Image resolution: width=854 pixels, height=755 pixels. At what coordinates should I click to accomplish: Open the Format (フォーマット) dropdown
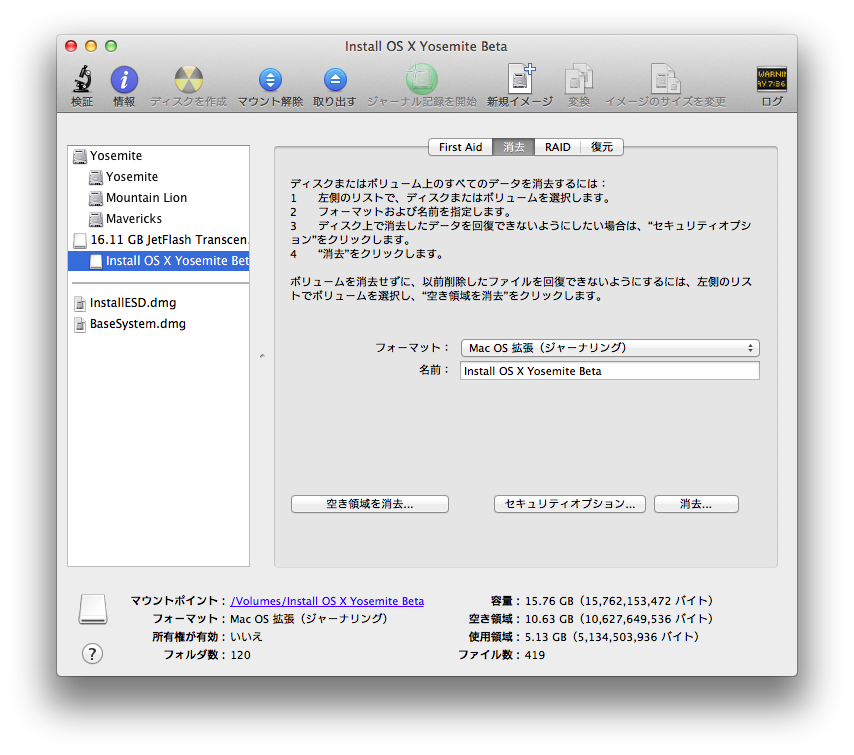tap(610, 348)
